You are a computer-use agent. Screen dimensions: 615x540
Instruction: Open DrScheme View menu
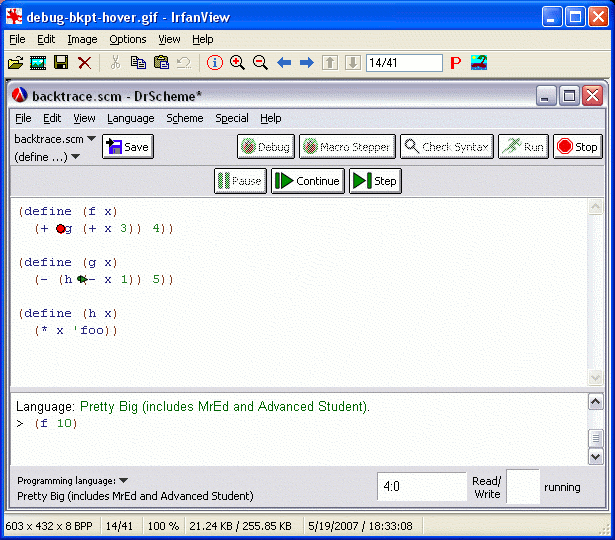(x=84, y=118)
